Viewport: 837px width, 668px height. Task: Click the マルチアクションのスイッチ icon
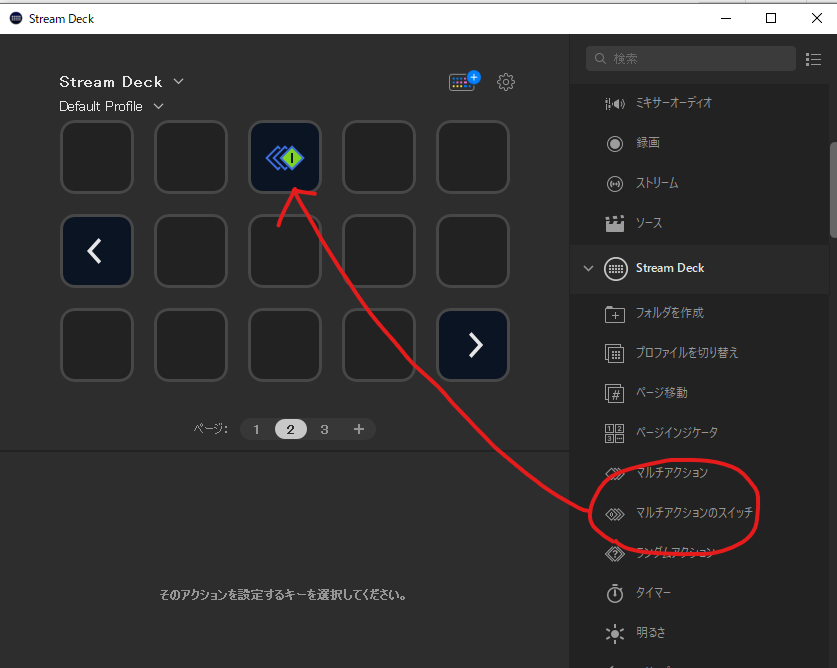pyautogui.click(x=615, y=514)
